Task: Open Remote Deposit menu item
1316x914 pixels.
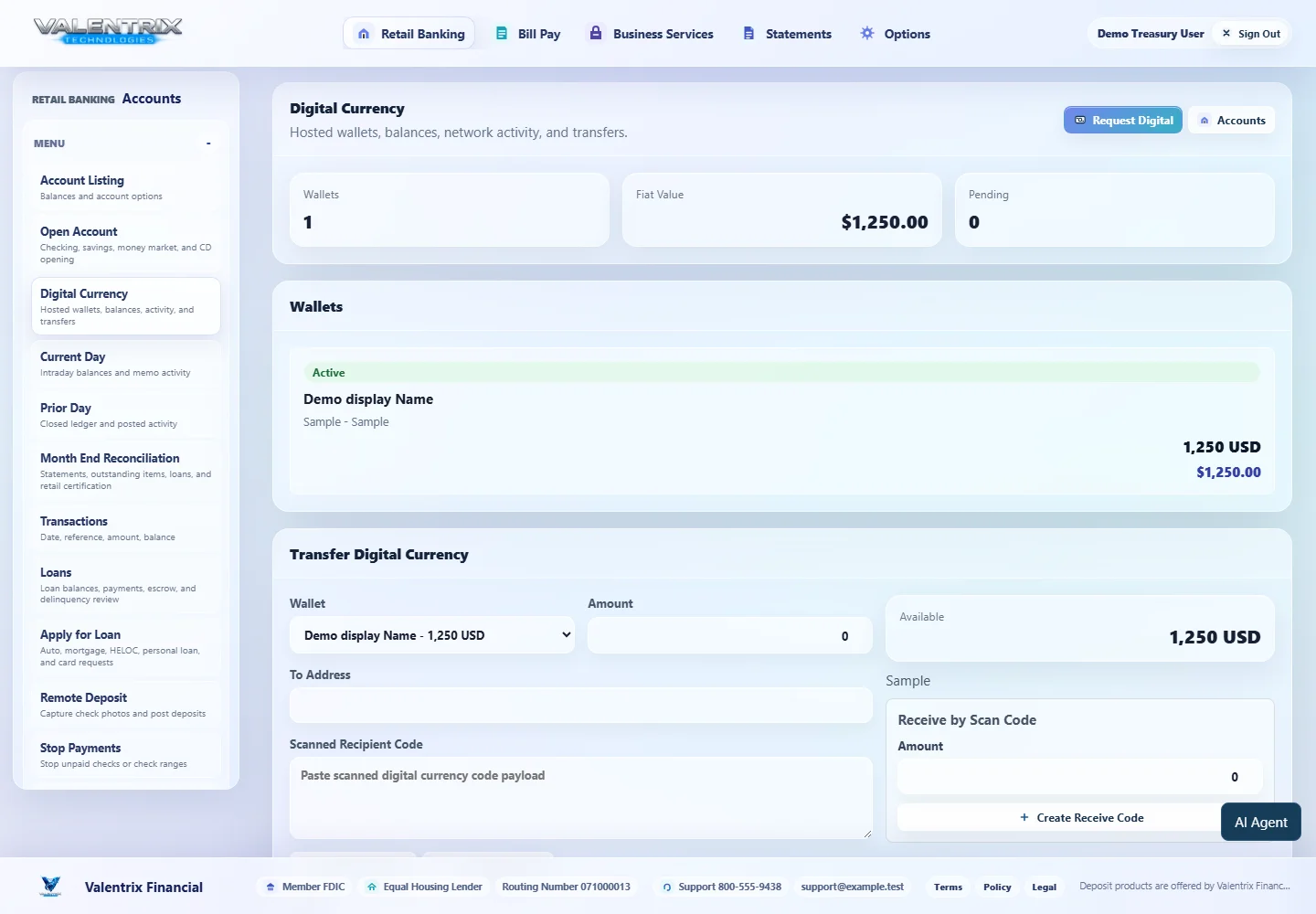Action: click(126, 705)
